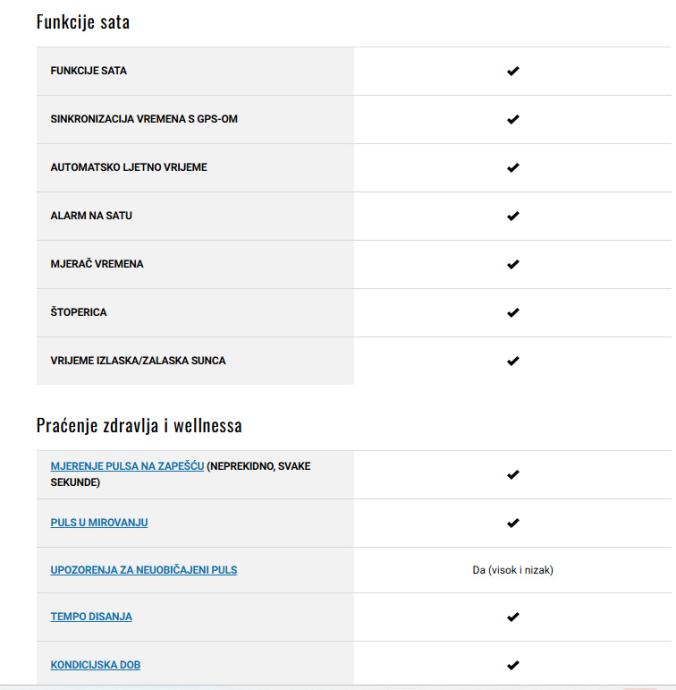Click the 'Da (visok i nizak)' value
This screenshot has height=690, width=676.
[x=512, y=570]
